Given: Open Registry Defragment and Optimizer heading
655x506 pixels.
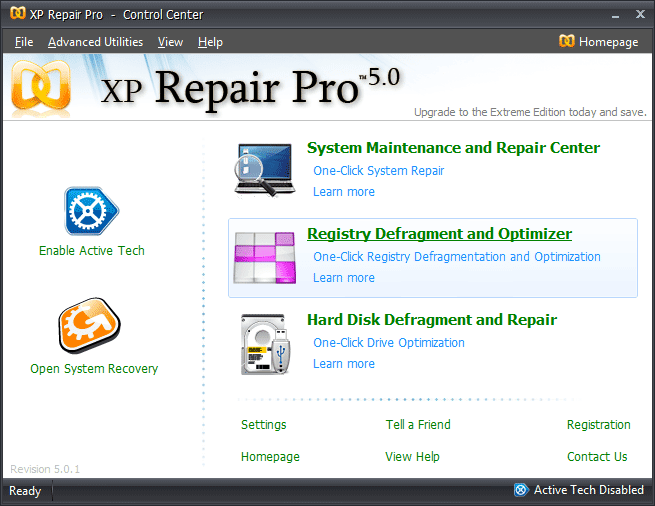Looking at the screenshot, I should tap(439, 234).
